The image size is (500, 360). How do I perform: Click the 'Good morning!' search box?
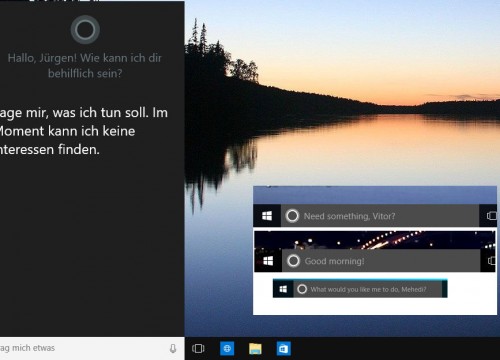(x=381, y=261)
